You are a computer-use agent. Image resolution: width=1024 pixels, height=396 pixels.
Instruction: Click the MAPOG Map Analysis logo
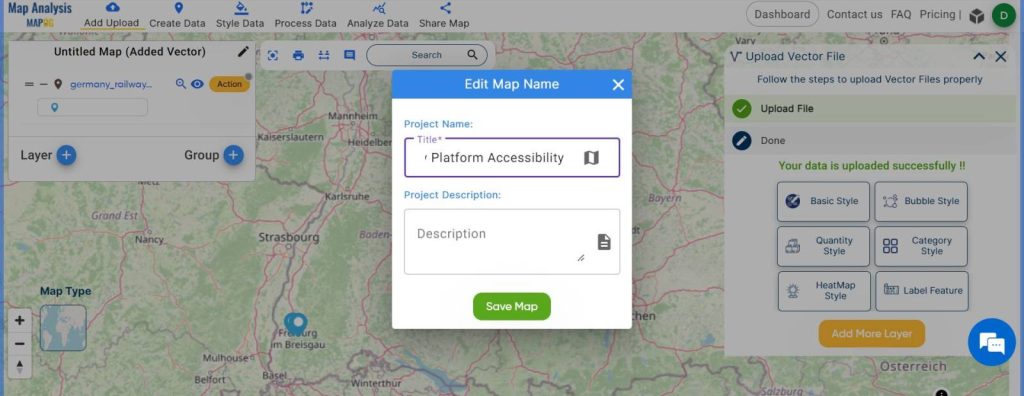pyautogui.click(x=40, y=14)
